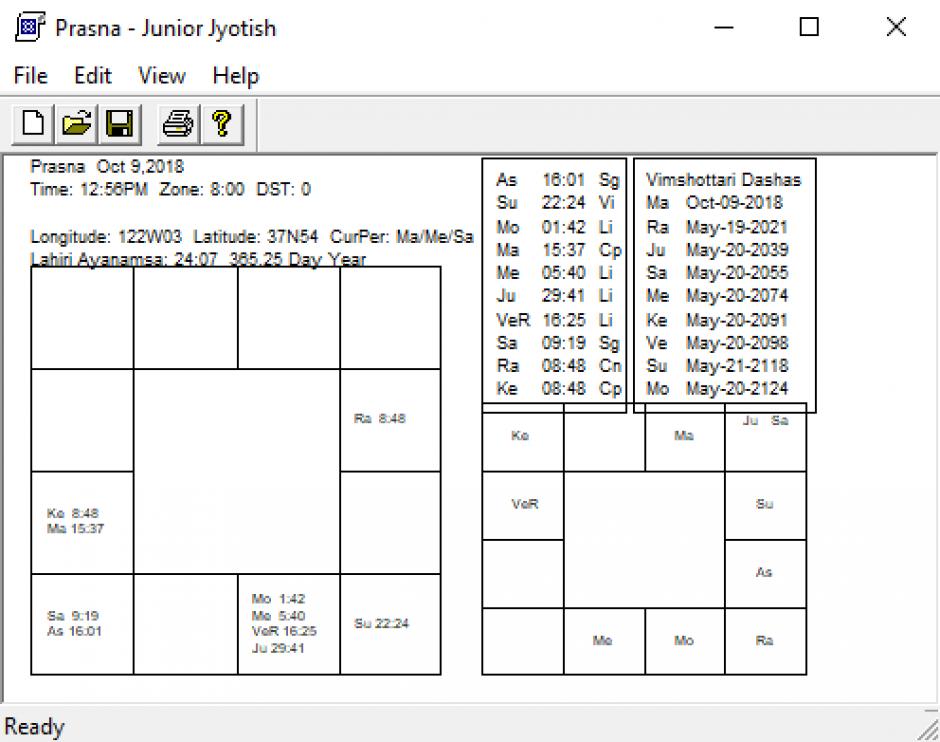The height and width of the screenshot is (742, 940).
Task: Click the Vimshottari Dashas heading
Action: (x=723, y=180)
